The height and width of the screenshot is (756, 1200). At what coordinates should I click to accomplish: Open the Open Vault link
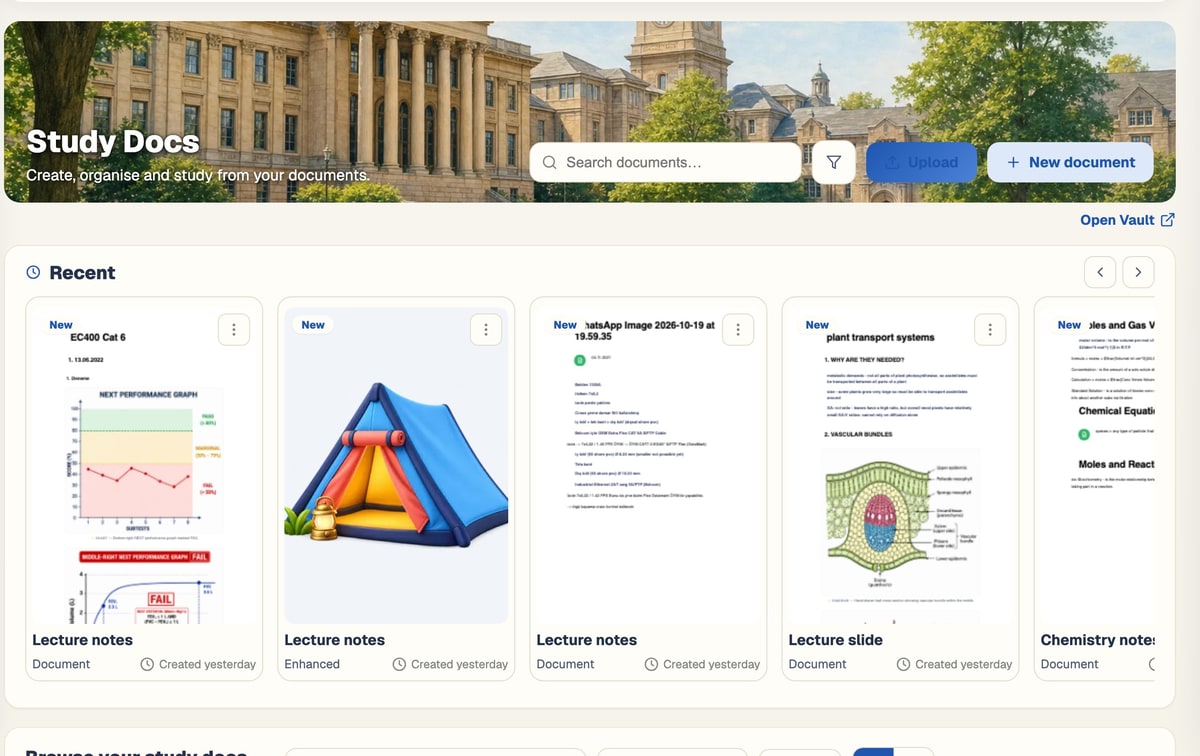[x=1127, y=220]
